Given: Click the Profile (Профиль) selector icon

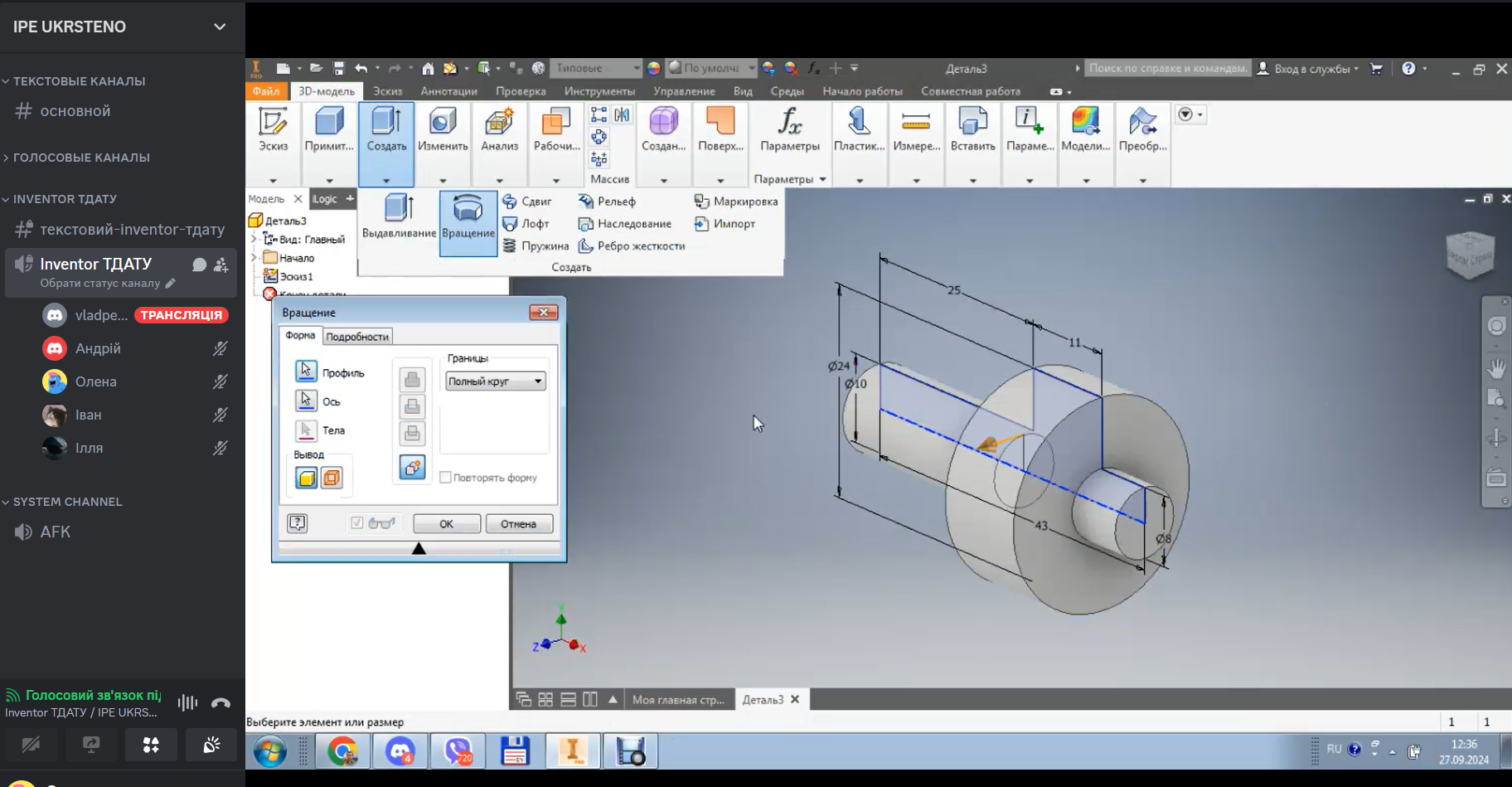Looking at the screenshot, I should point(306,372).
